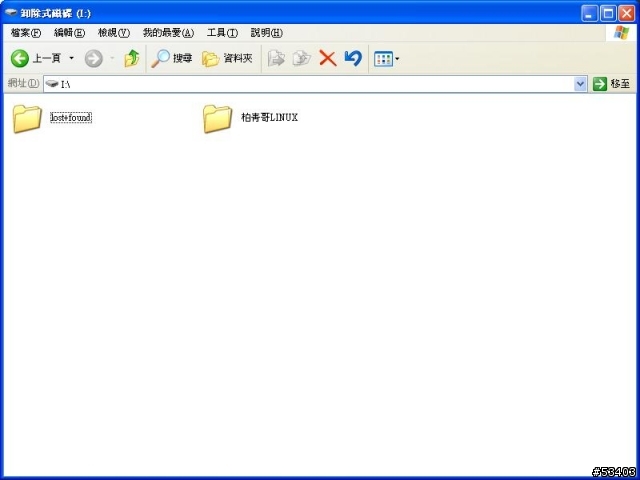The height and width of the screenshot is (480, 640).
Task: Click the drive icon in the title bar
Action: click(11, 13)
